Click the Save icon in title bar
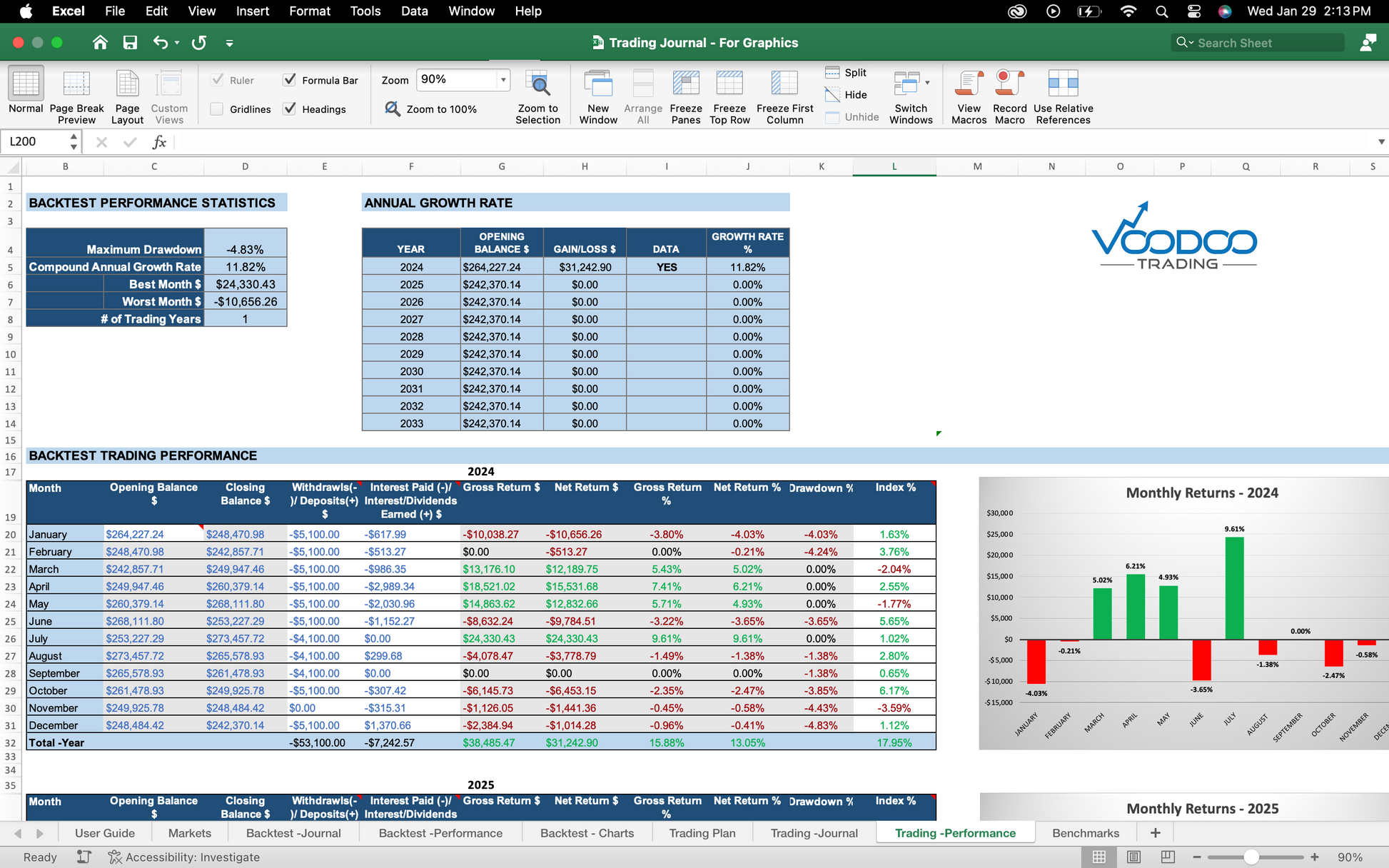This screenshot has width=1389, height=868. tap(130, 43)
